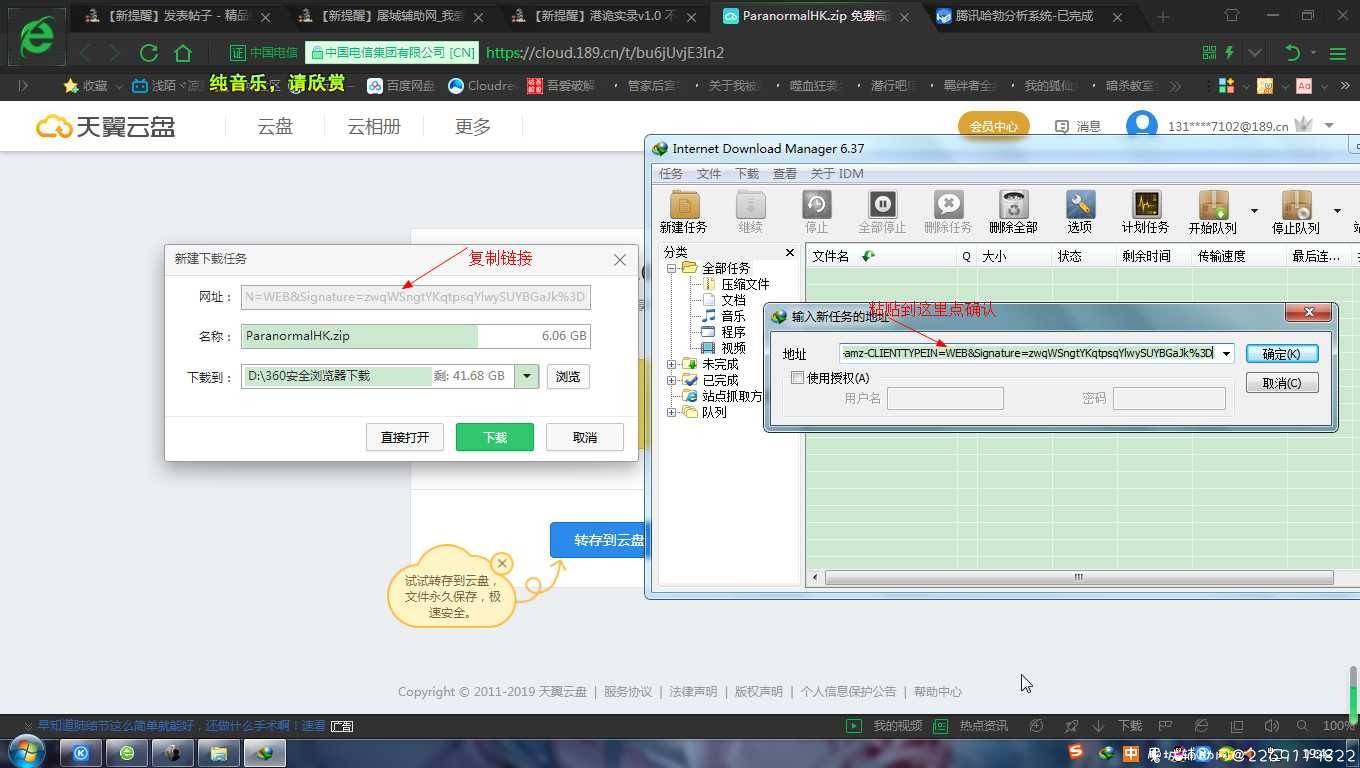
Task: Click 确定(K) button in IDM dialog
Action: 1282,354
